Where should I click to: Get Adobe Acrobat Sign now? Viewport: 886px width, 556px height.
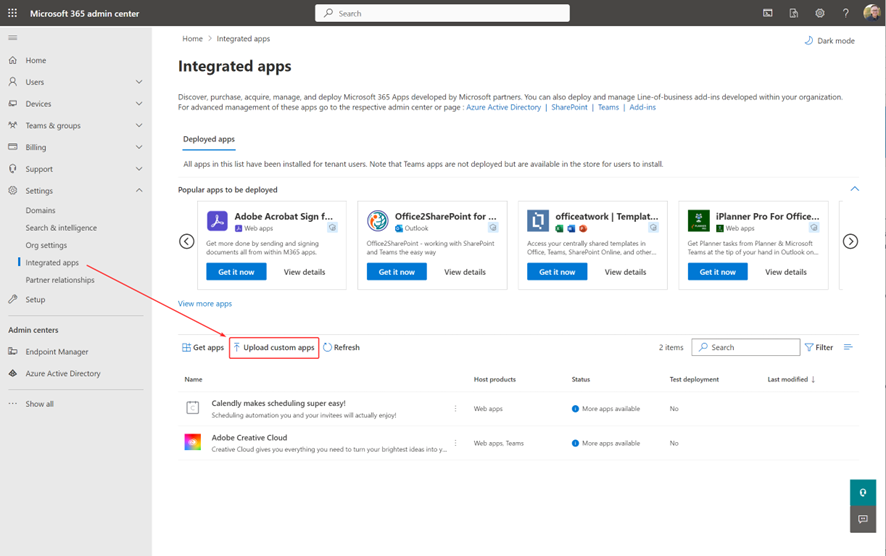pyautogui.click(x=236, y=272)
